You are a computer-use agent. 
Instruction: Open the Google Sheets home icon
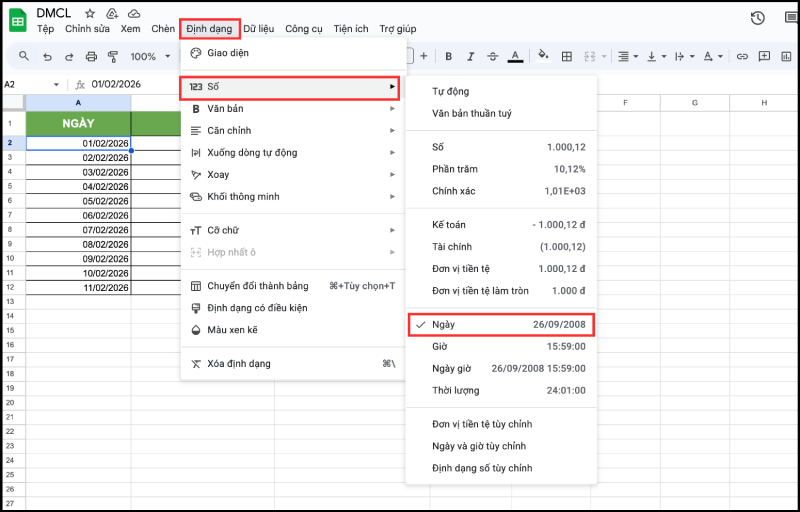(18, 21)
